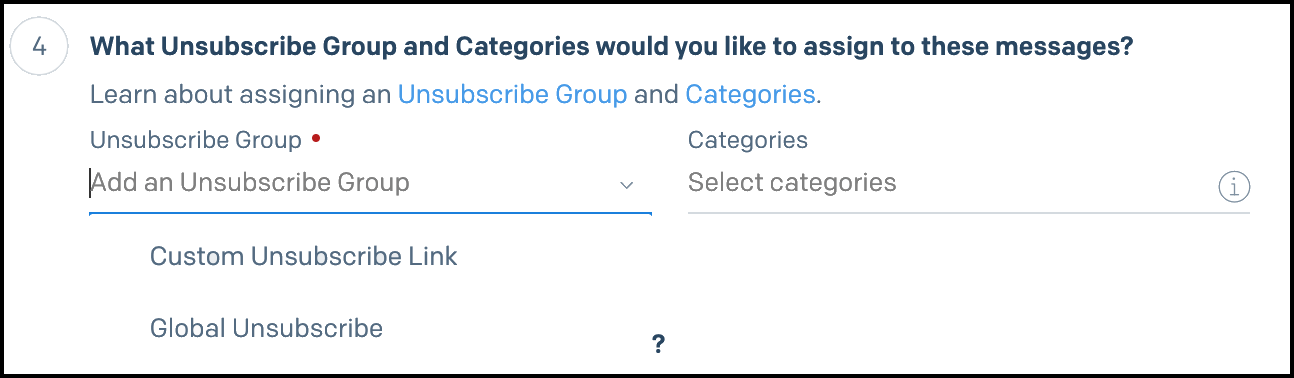This screenshot has width=1294, height=378.
Task: Click the info icon beside Select categories
Action: [1235, 186]
